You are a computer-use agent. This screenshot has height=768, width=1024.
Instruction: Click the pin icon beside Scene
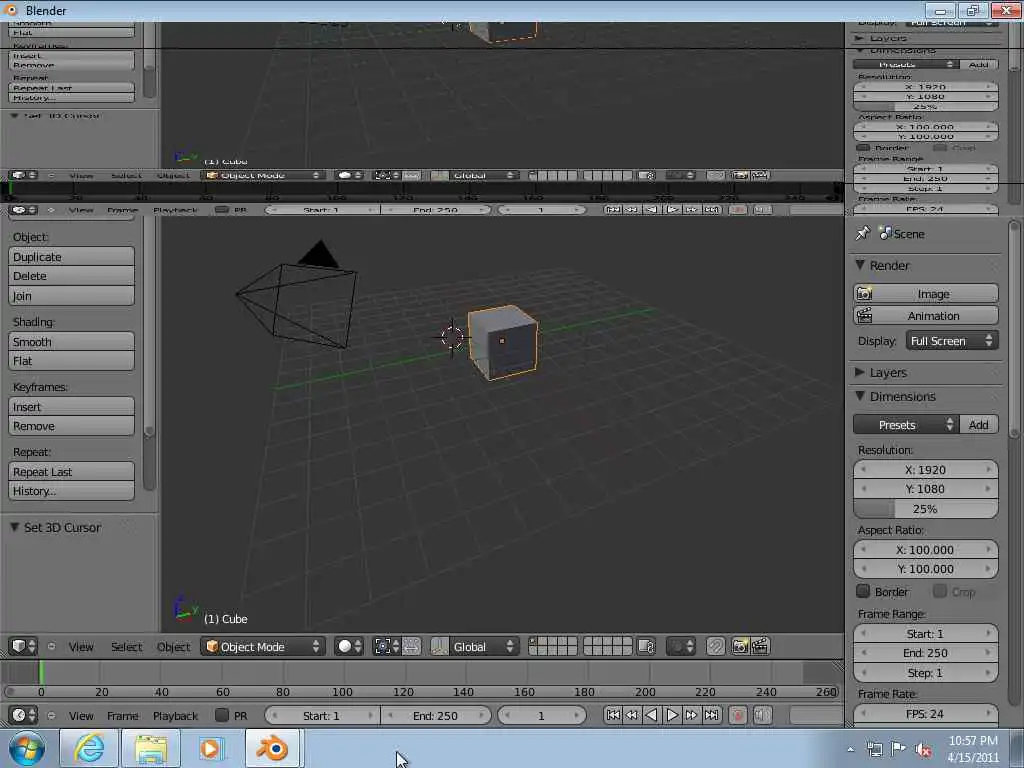863,233
